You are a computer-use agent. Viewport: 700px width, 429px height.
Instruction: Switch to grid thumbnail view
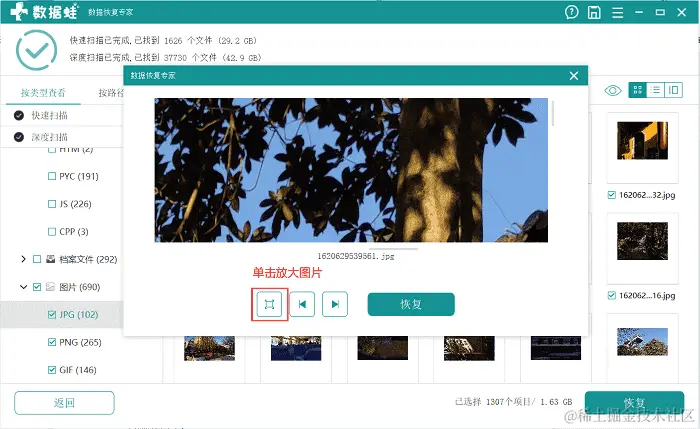(x=638, y=90)
